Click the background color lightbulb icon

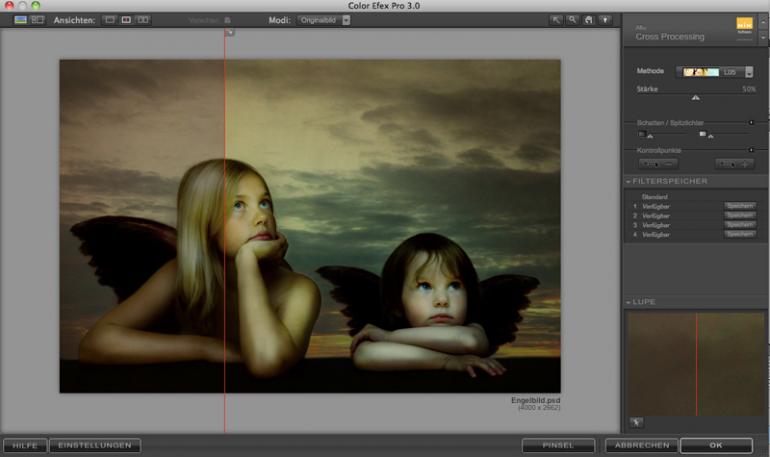click(x=605, y=20)
